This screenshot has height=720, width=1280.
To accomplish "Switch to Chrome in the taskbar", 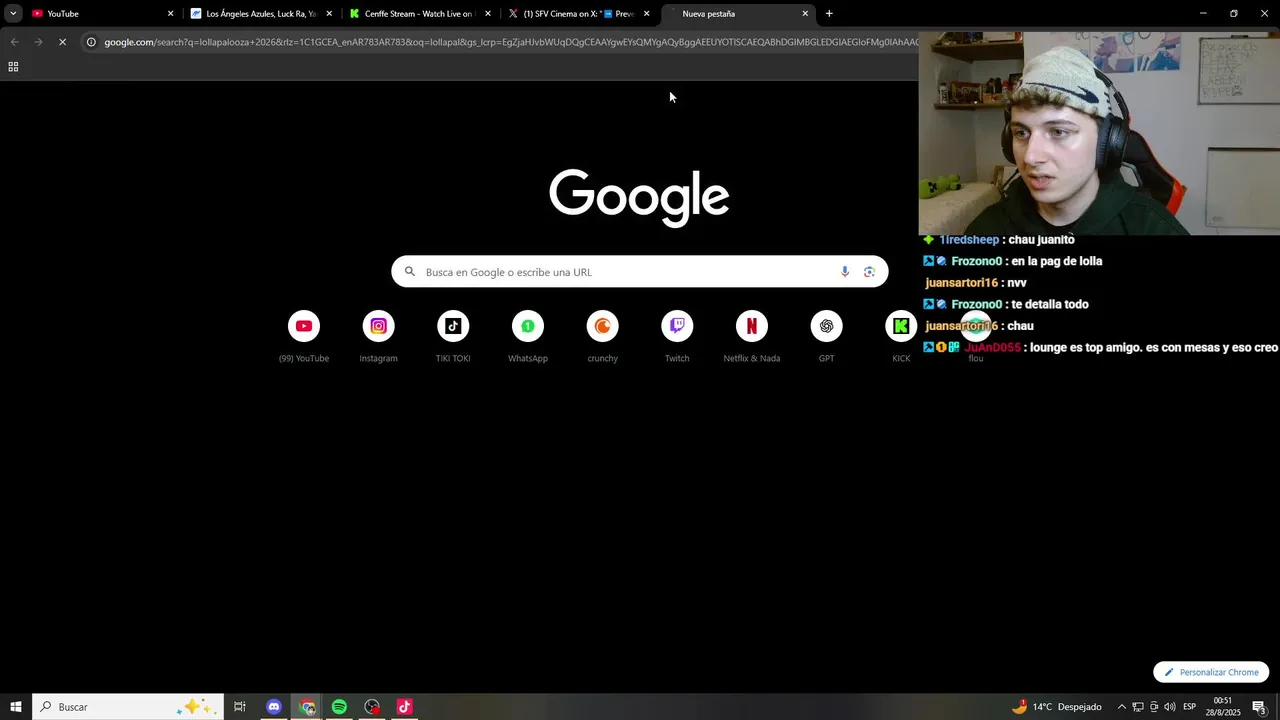I will (x=307, y=707).
